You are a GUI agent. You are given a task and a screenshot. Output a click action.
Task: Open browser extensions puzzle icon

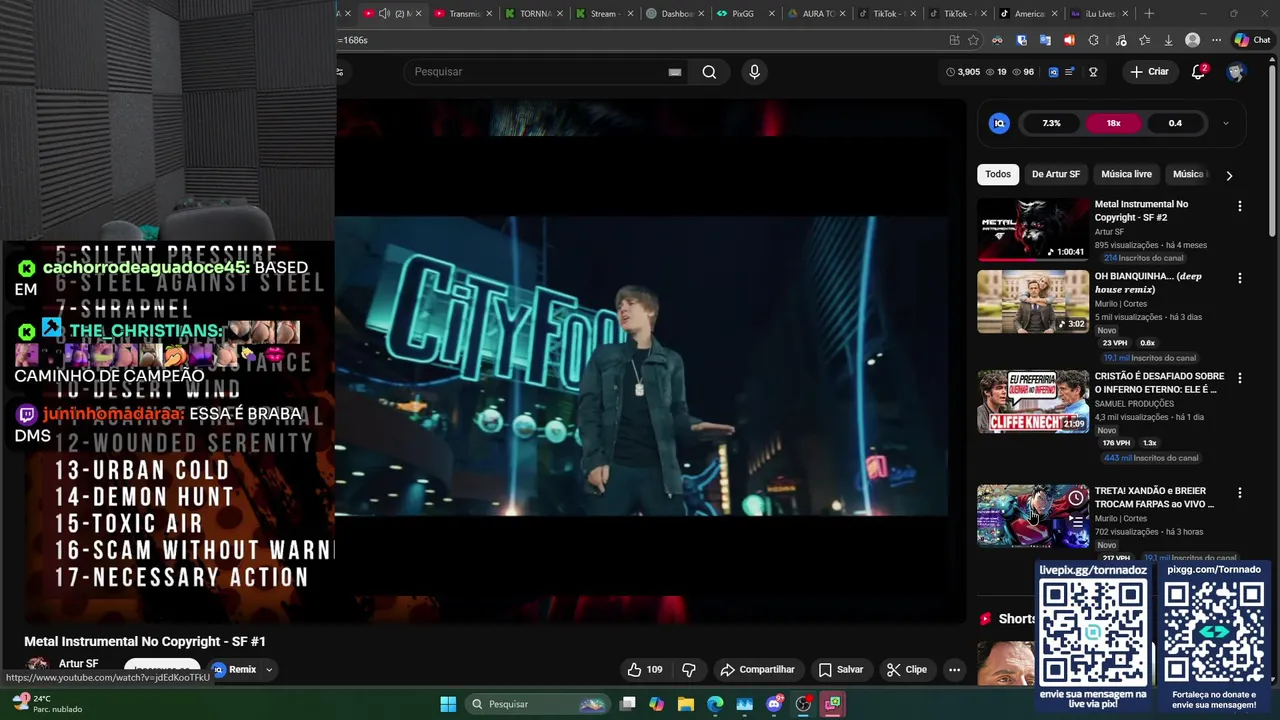click(1093, 40)
